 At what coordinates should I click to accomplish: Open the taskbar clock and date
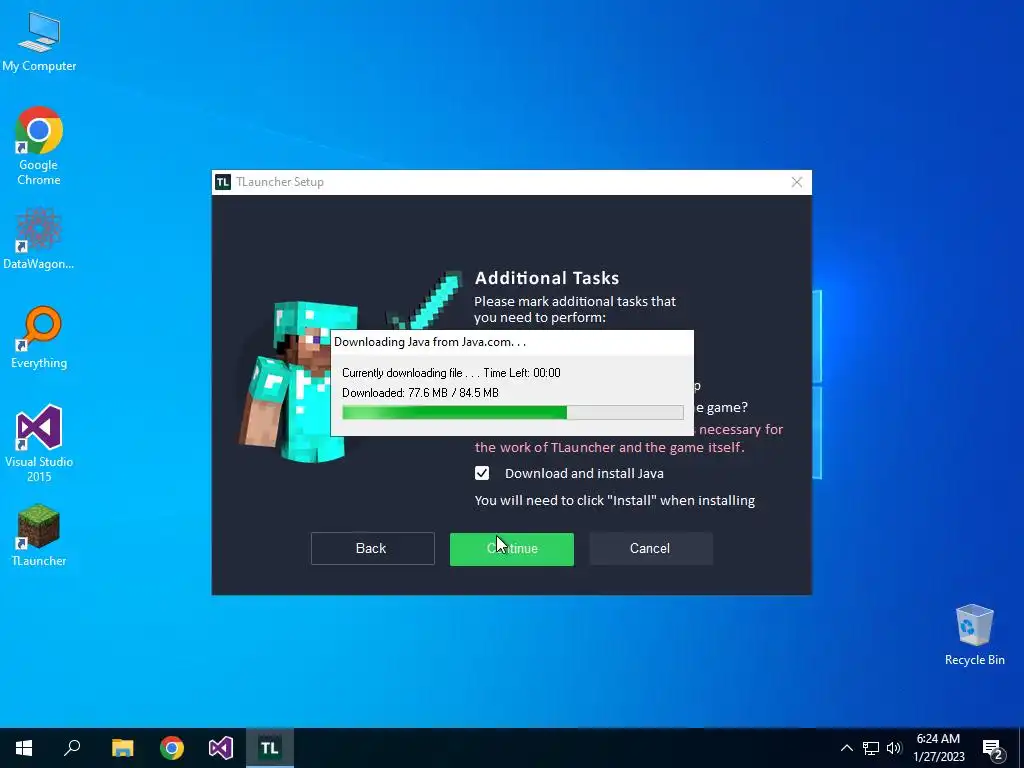pyautogui.click(x=938, y=748)
